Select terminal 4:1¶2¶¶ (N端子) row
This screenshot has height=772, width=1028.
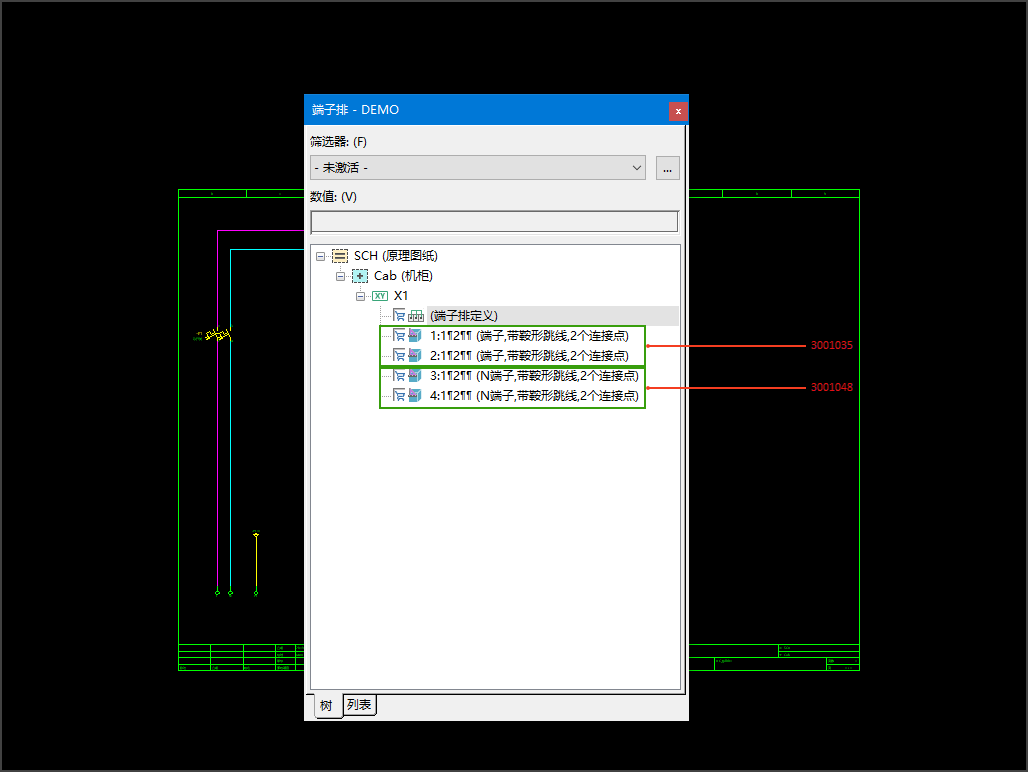coord(534,396)
